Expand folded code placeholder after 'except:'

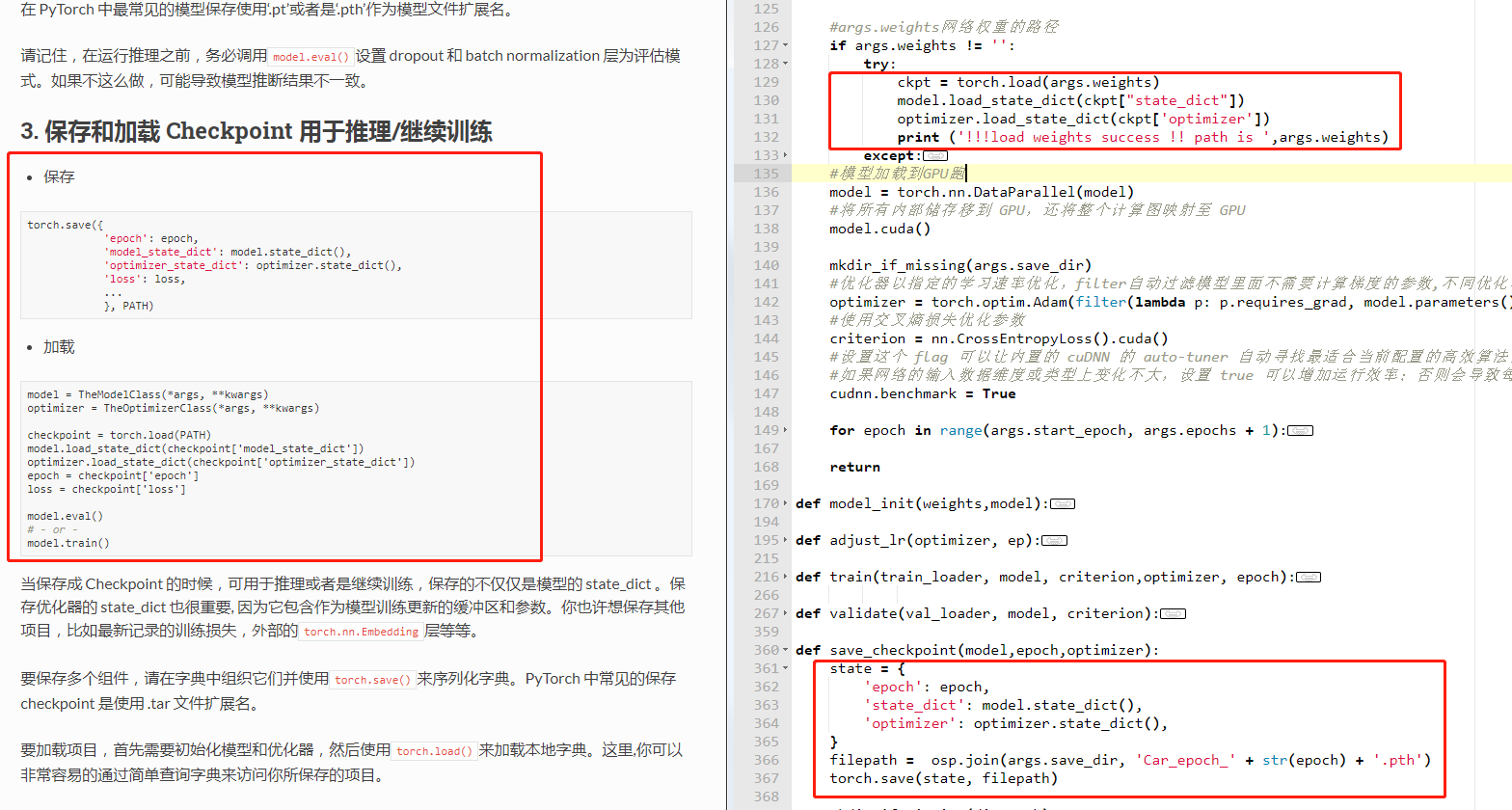point(935,155)
